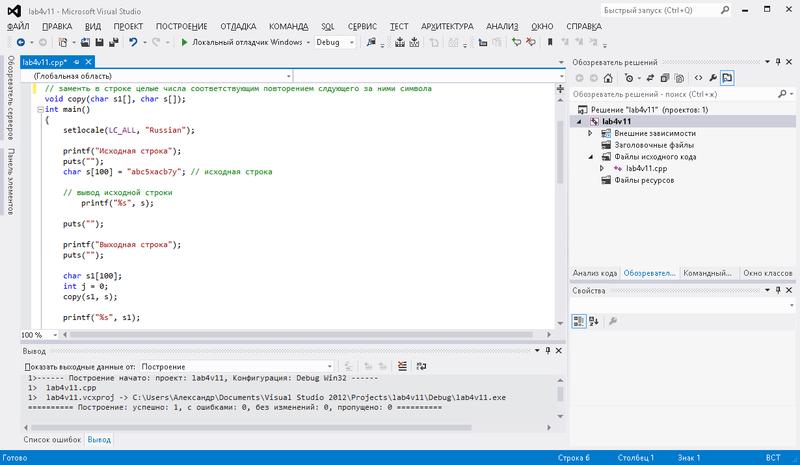Click the Collapse All icon in Solution Explorer
The image size is (800, 465).
pyautogui.click(x=665, y=77)
